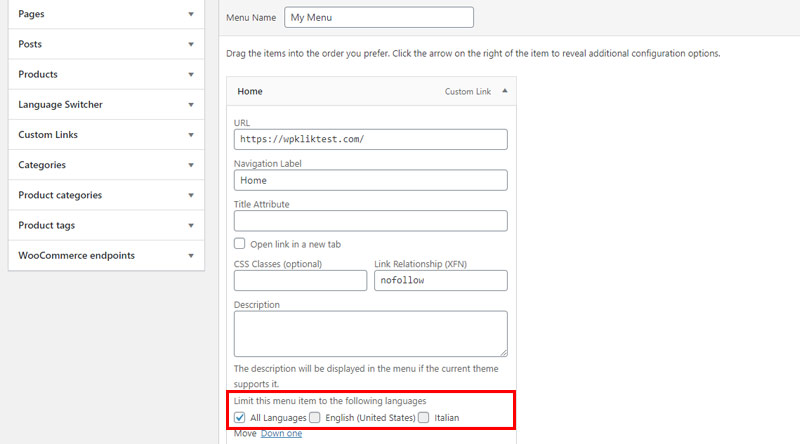The image size is (800, 444).
Task: Expand the Pages panel arrow
Action: point(191,14)
